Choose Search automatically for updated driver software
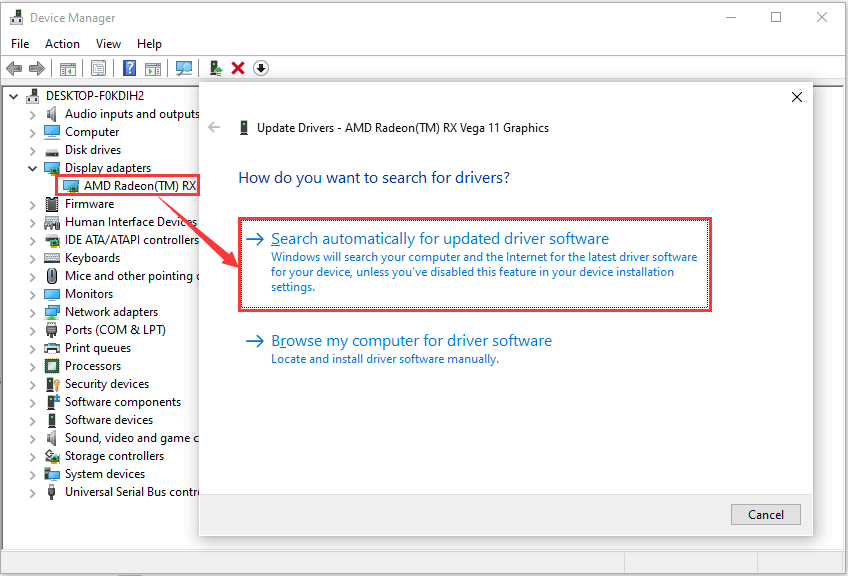 pos(475,264)
